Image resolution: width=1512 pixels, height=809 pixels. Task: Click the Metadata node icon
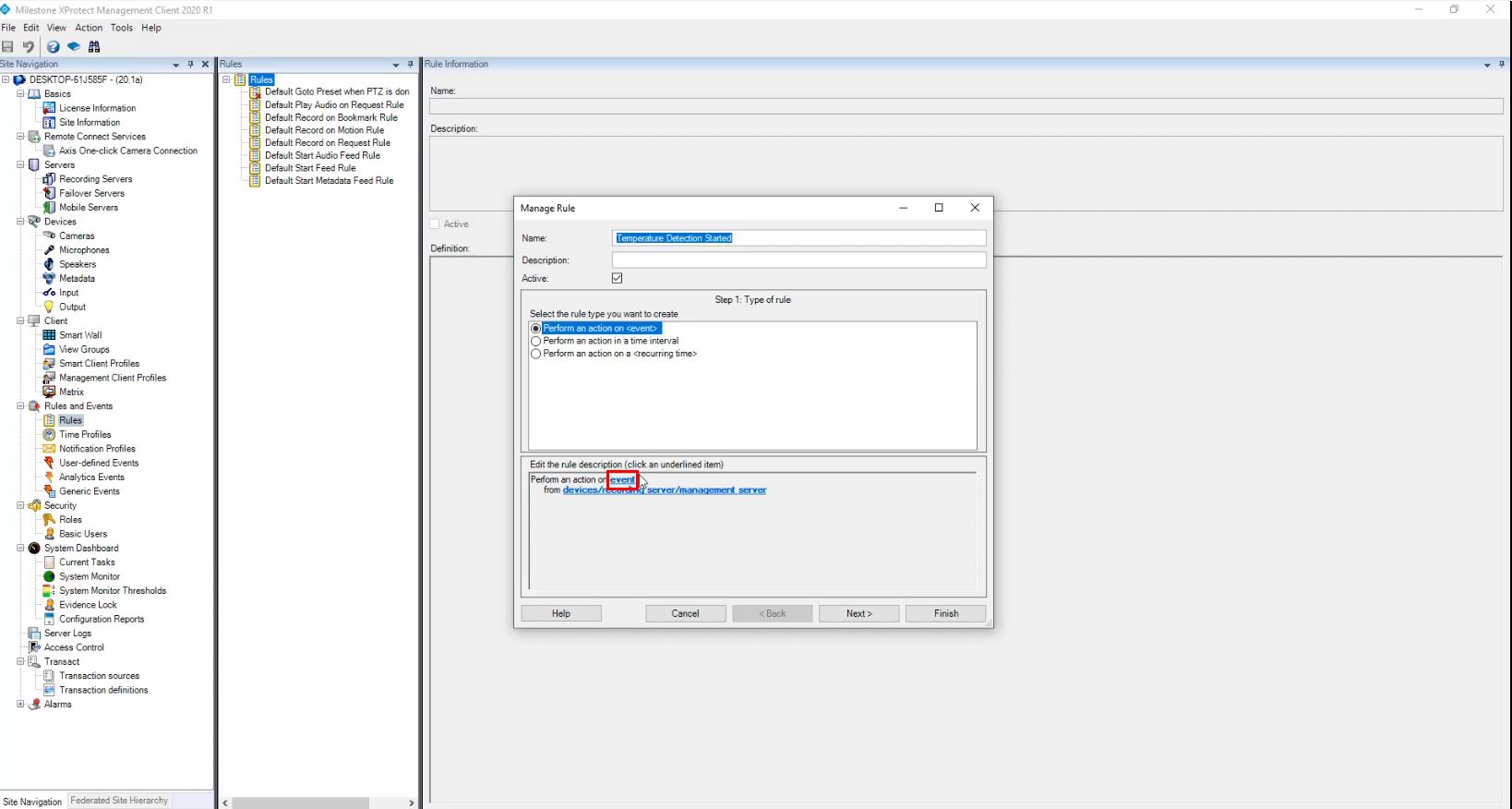coord(50,278)
